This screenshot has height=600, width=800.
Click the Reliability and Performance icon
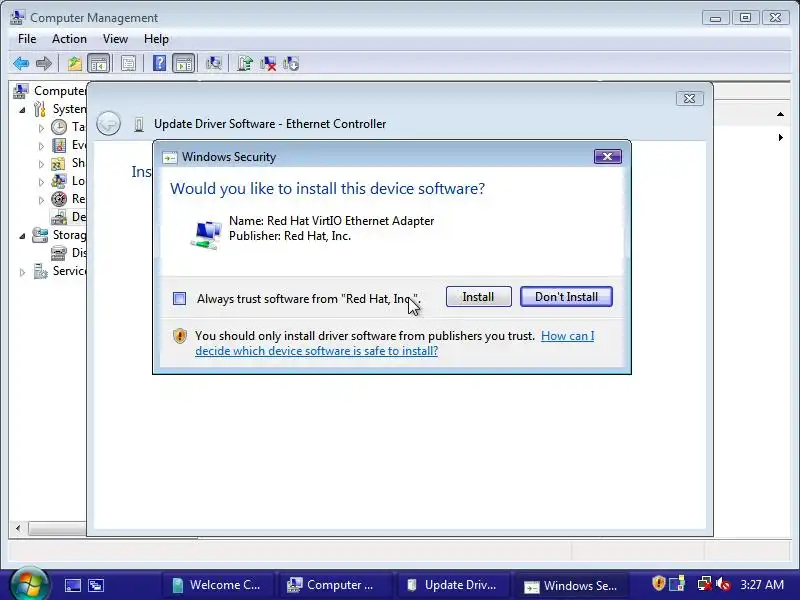point(59,199)
